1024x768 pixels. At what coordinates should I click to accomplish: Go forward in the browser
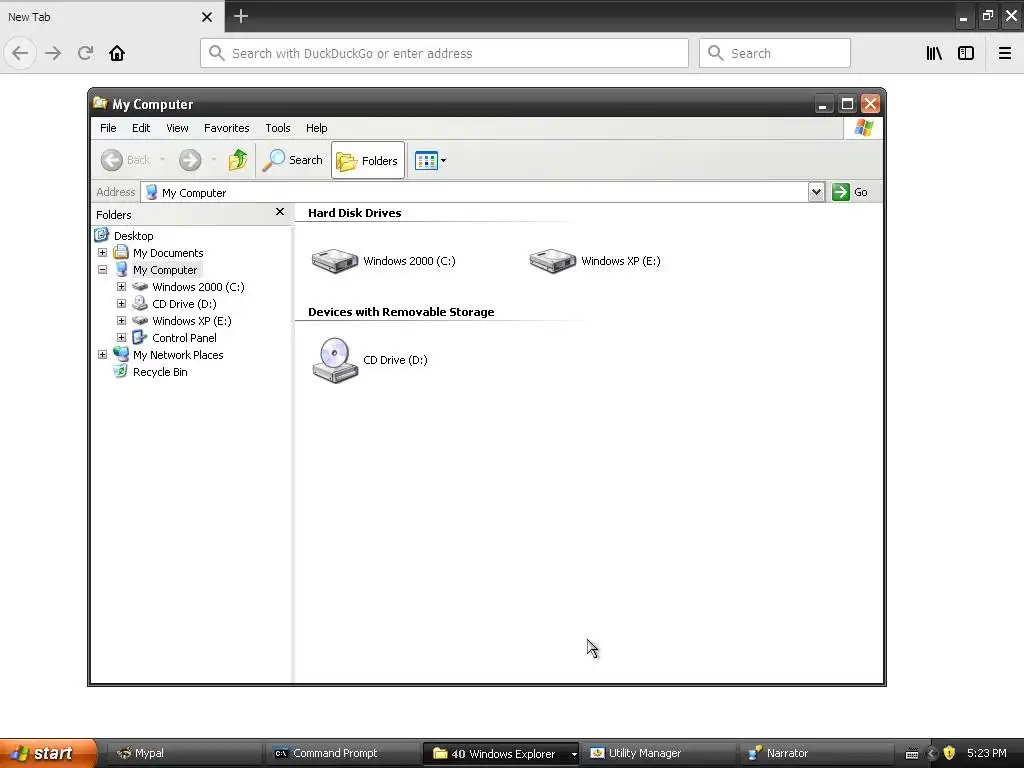click(x=53, y=53)
